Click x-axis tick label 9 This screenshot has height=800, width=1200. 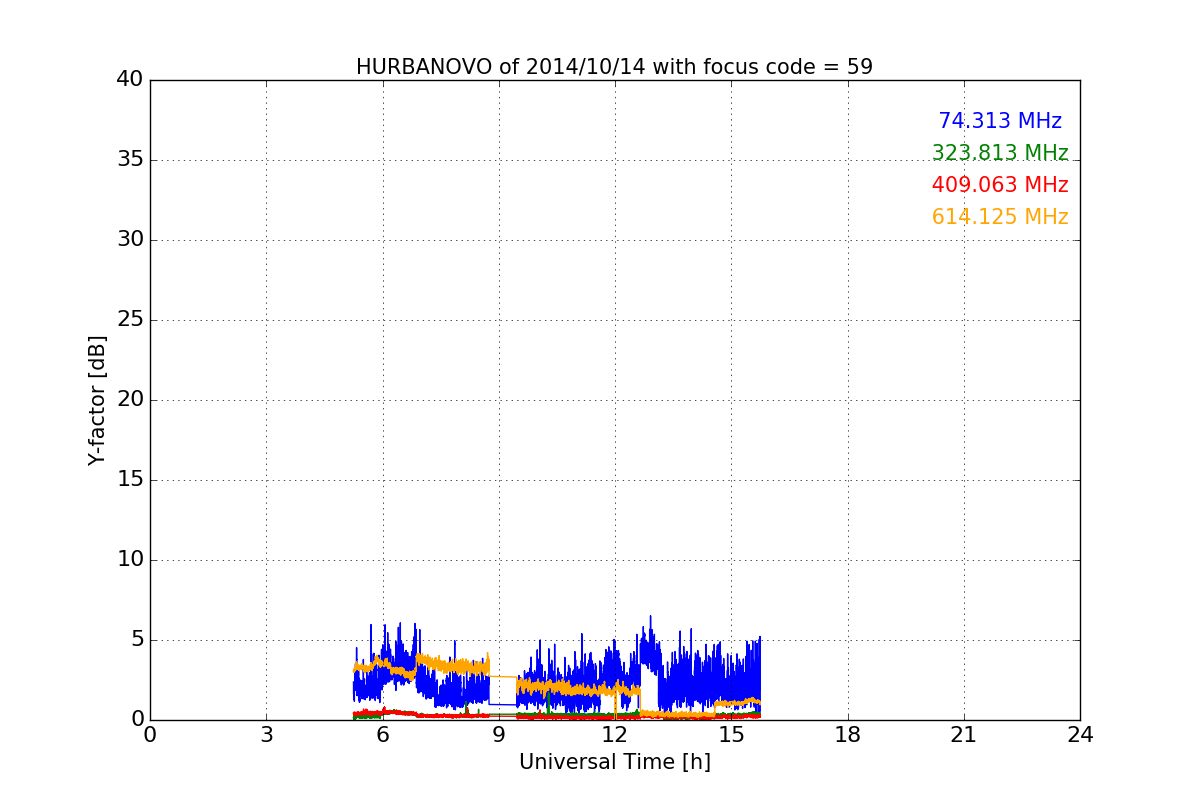tap(499, 735)
